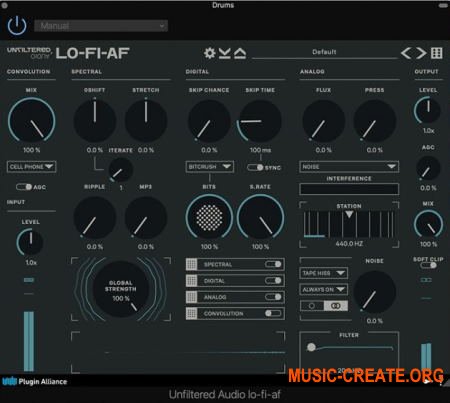450x403 pixels.
Task: Click the Convolution Mix knob
Action: pyautogui.click(x=32, y=120)
